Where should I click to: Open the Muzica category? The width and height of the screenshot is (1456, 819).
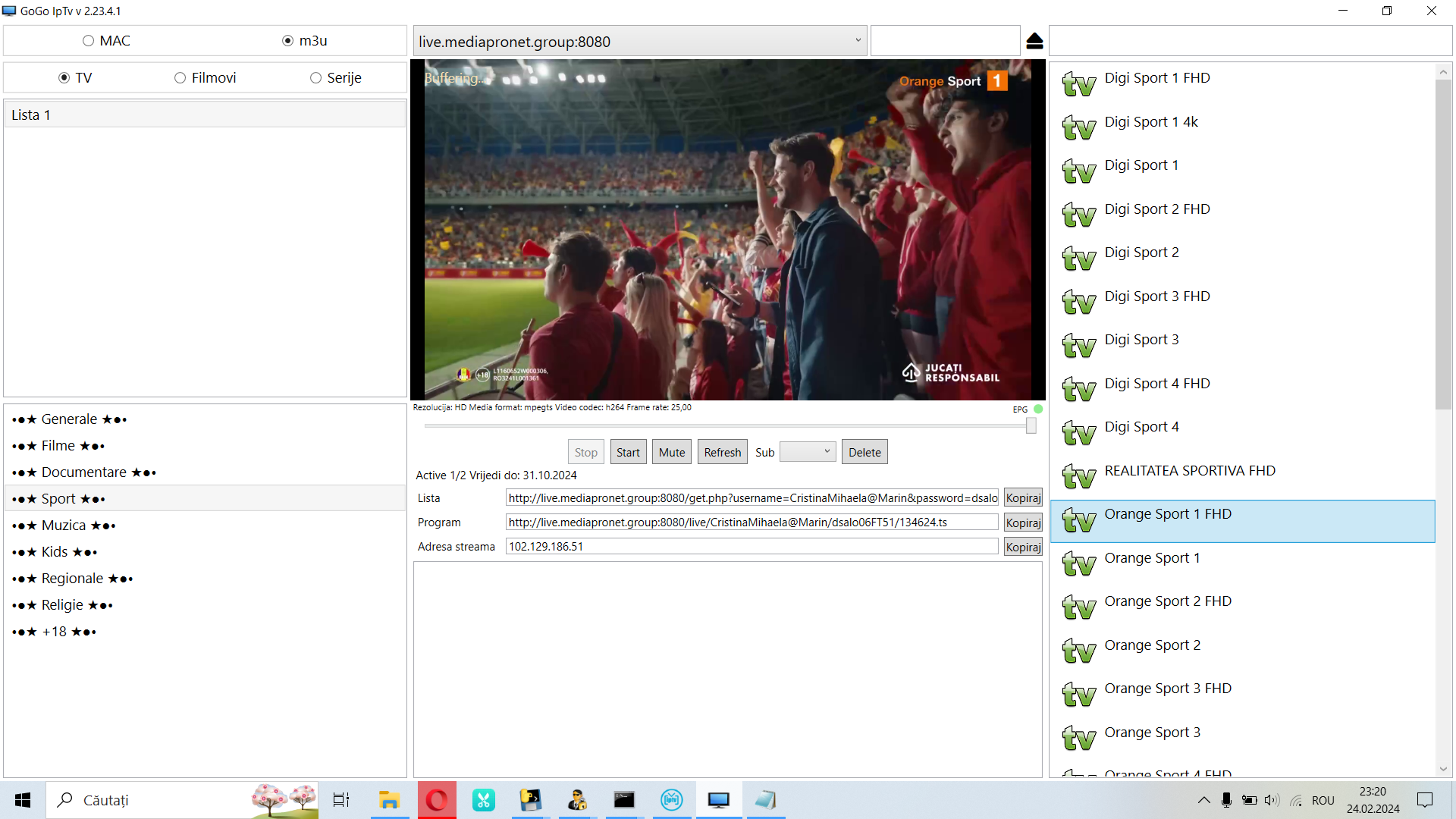point(205,526)
